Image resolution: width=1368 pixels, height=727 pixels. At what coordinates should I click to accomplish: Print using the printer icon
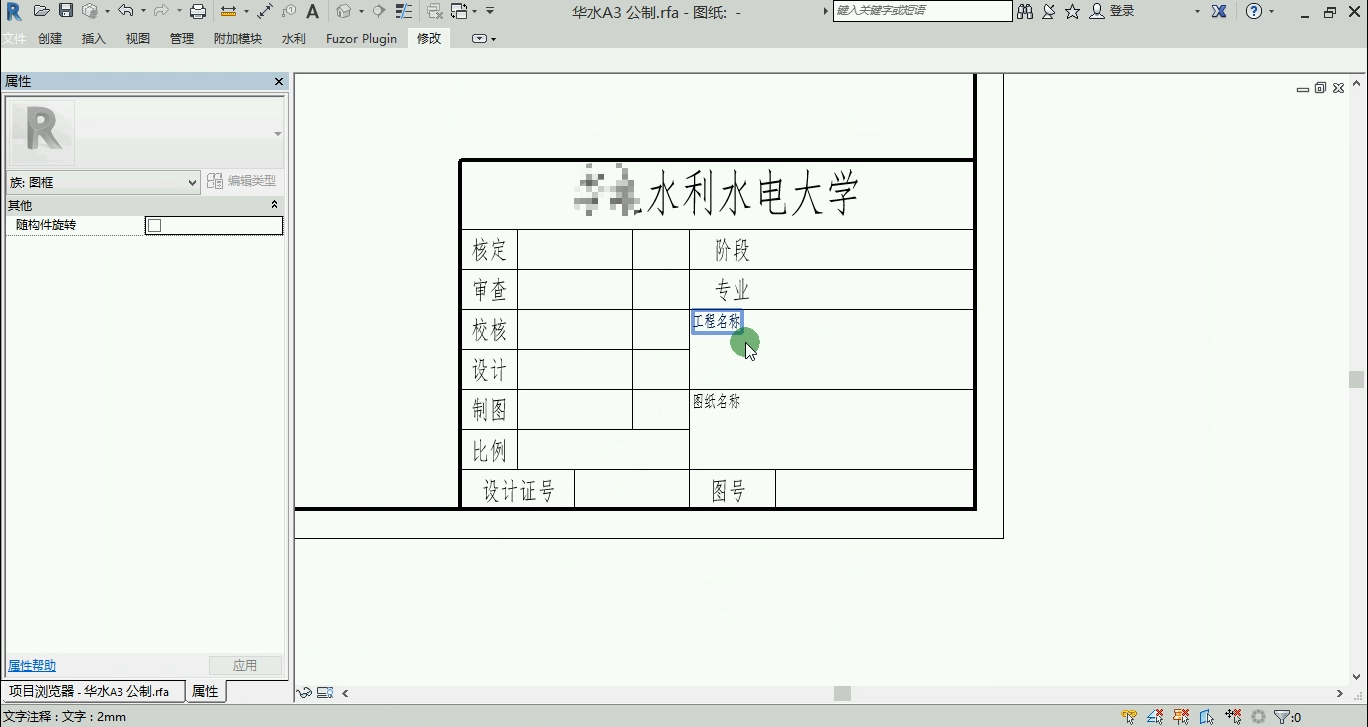coord(198,11)
